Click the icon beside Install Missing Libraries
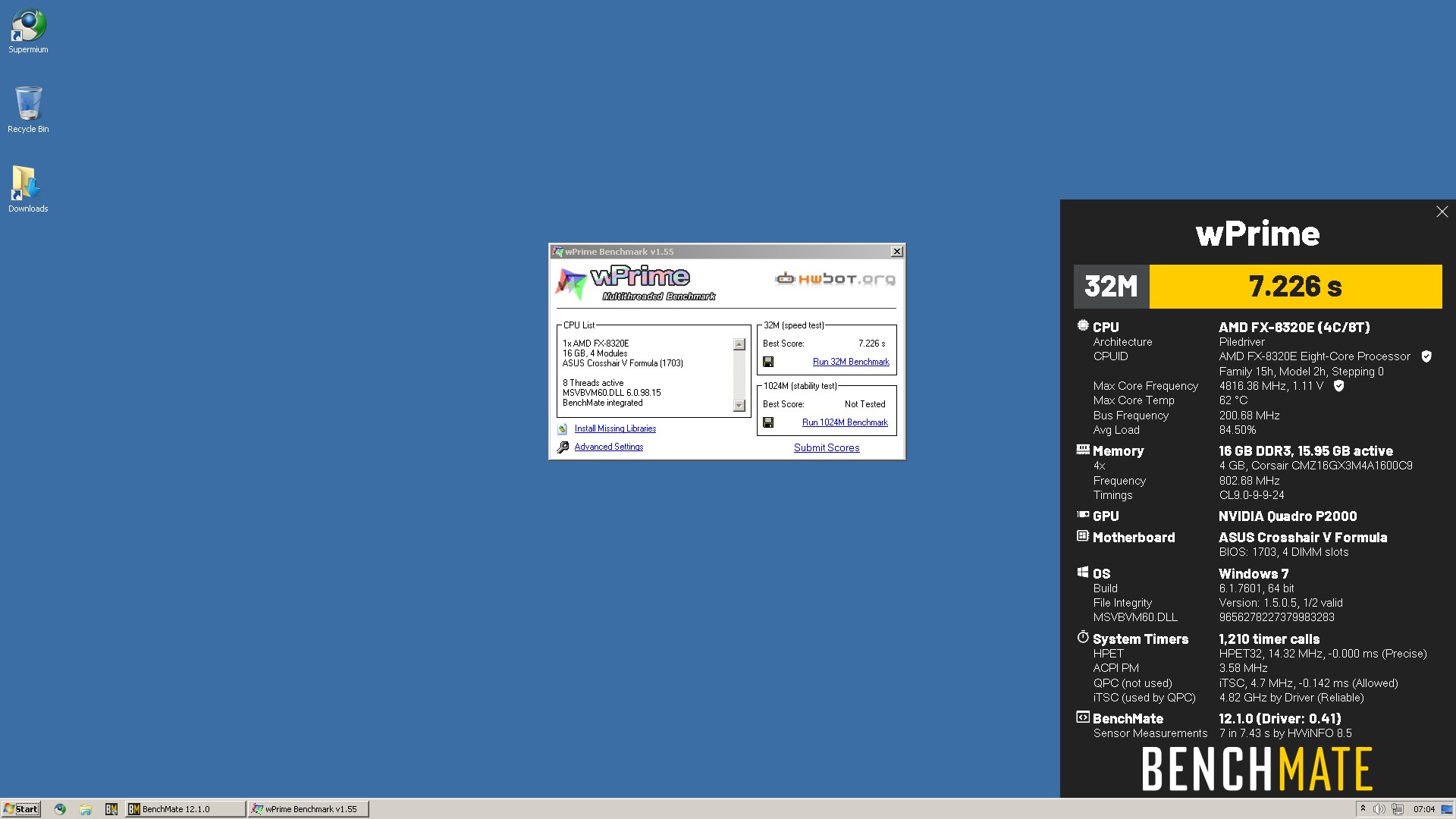The image size is (1456, 819). click(x=563, y=429)
